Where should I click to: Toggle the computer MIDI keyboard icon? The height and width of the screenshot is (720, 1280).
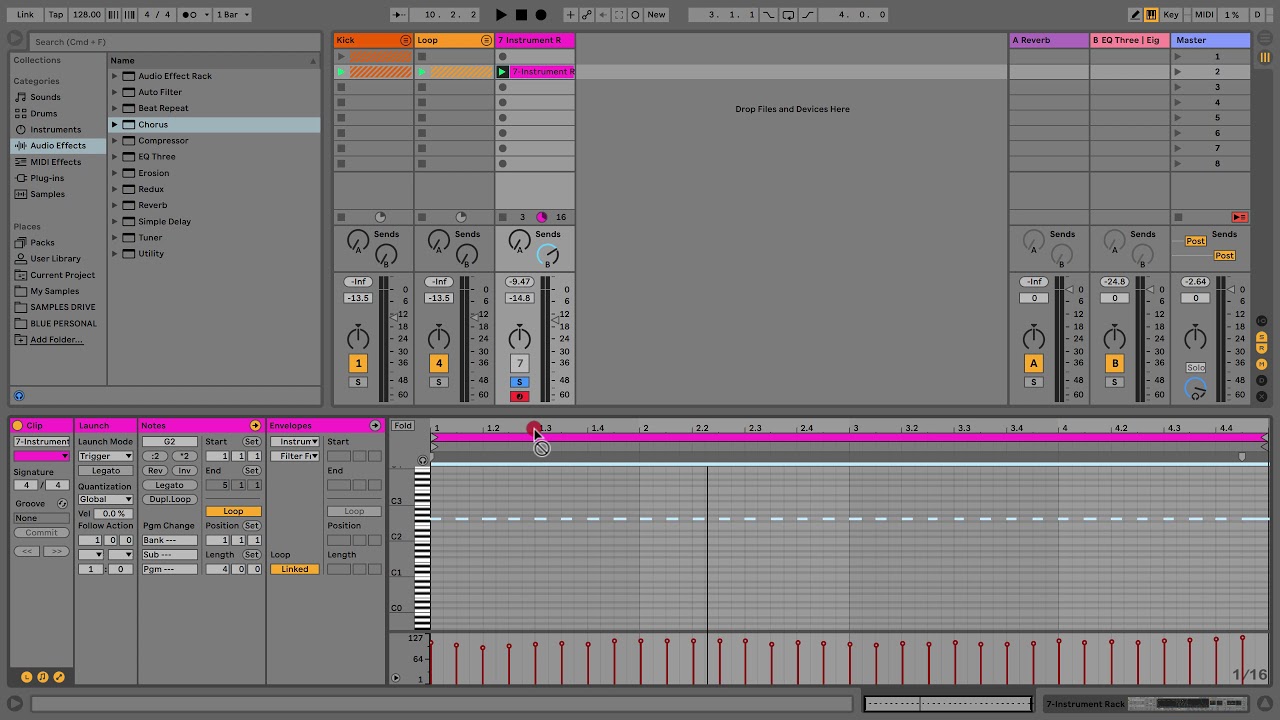click(1151, 15)
